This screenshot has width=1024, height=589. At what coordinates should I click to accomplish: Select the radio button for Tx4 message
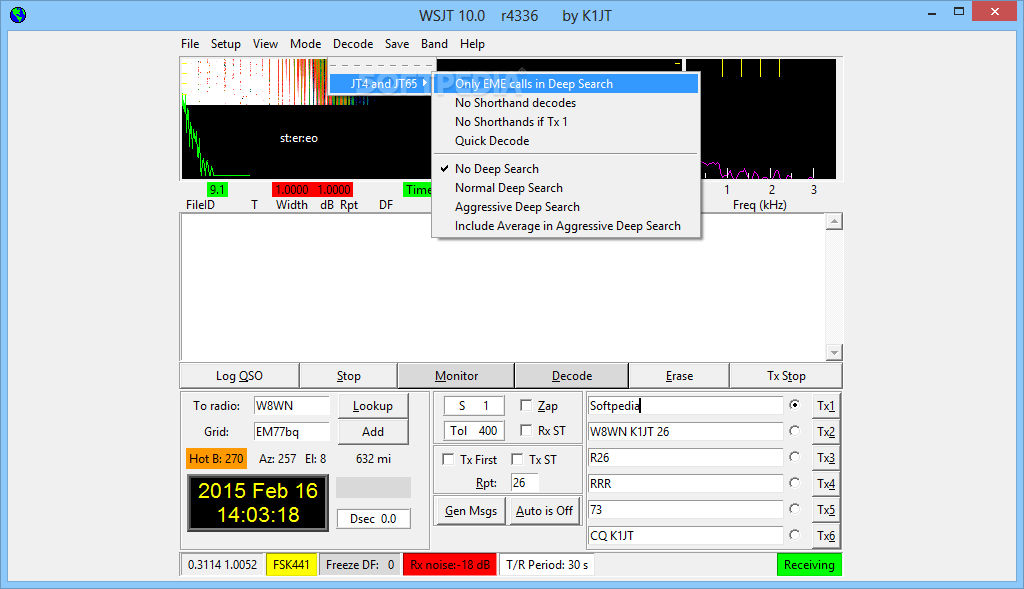(794, 483)
